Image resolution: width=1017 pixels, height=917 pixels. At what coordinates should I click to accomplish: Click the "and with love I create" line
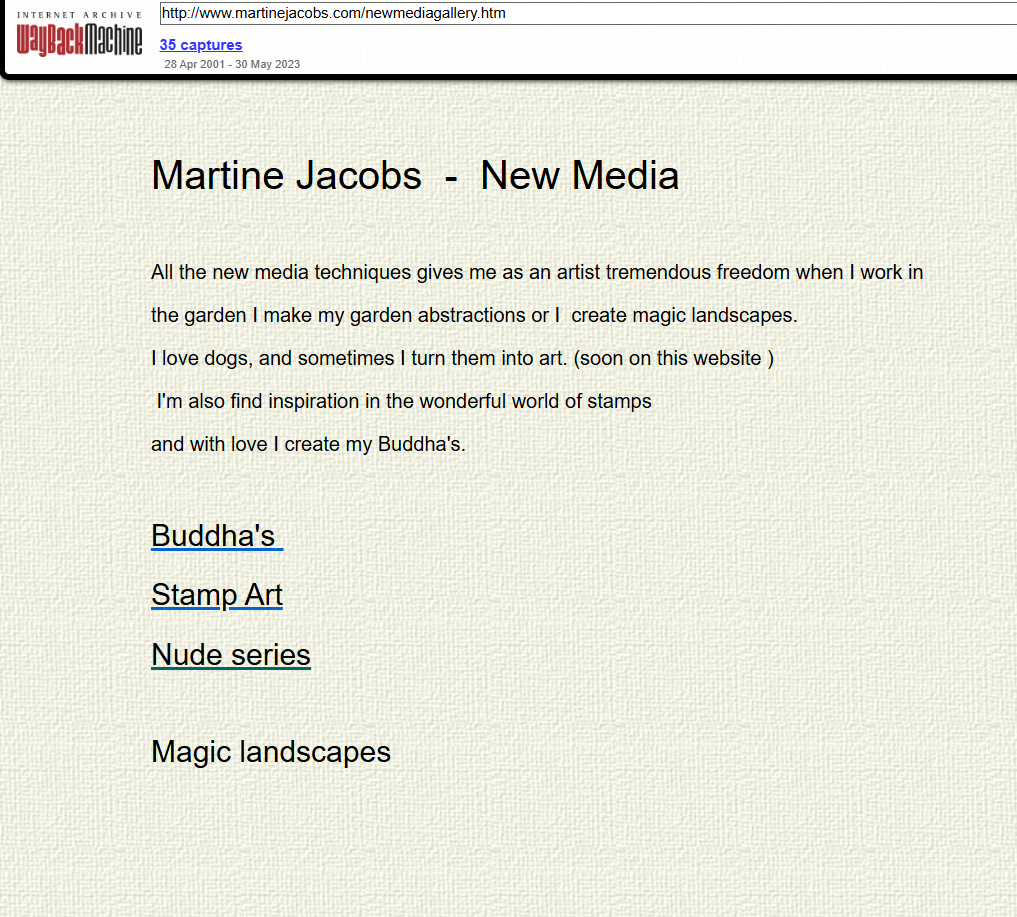click(308, 444)
